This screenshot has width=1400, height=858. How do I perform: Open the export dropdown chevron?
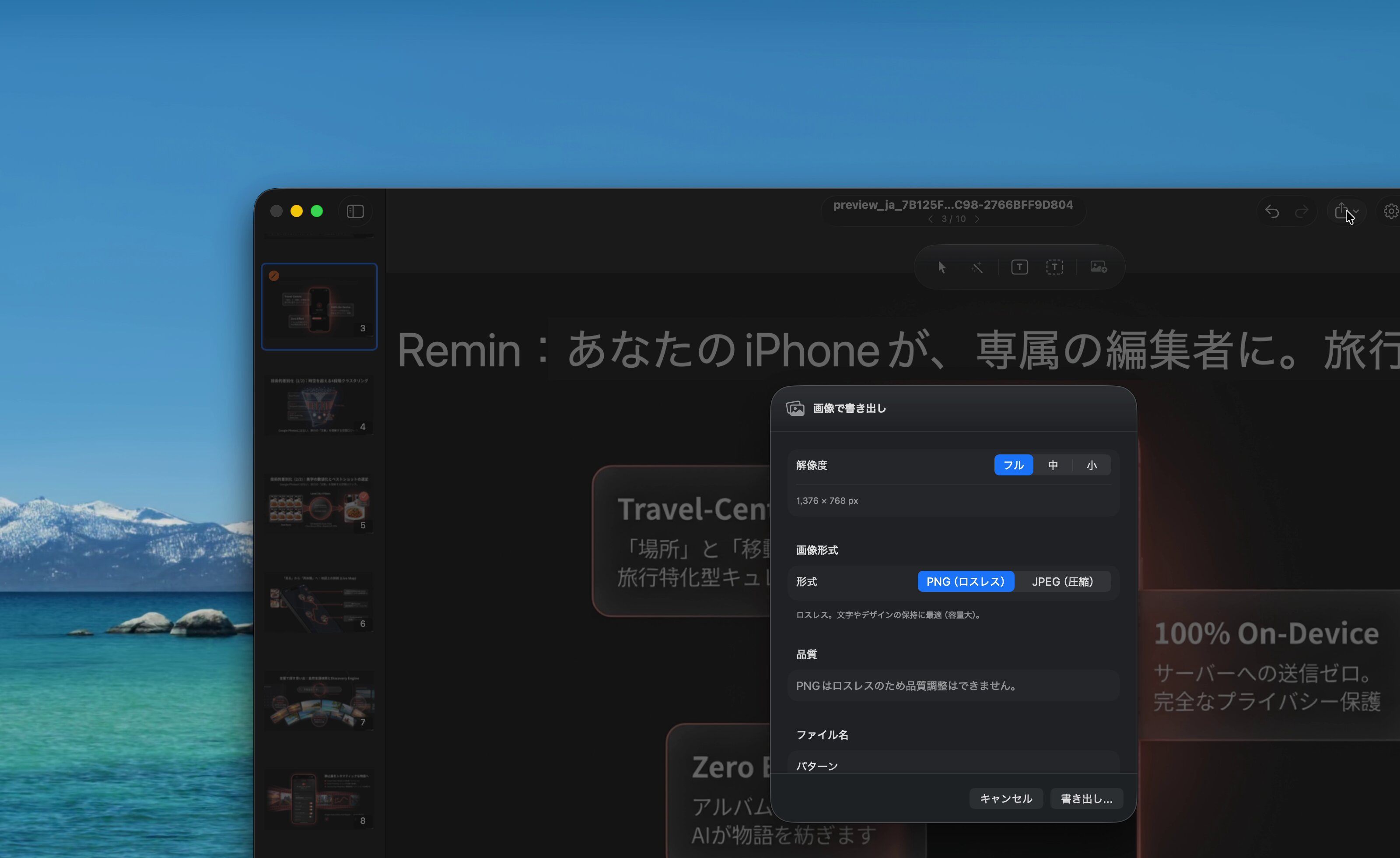pos(1356,211)
